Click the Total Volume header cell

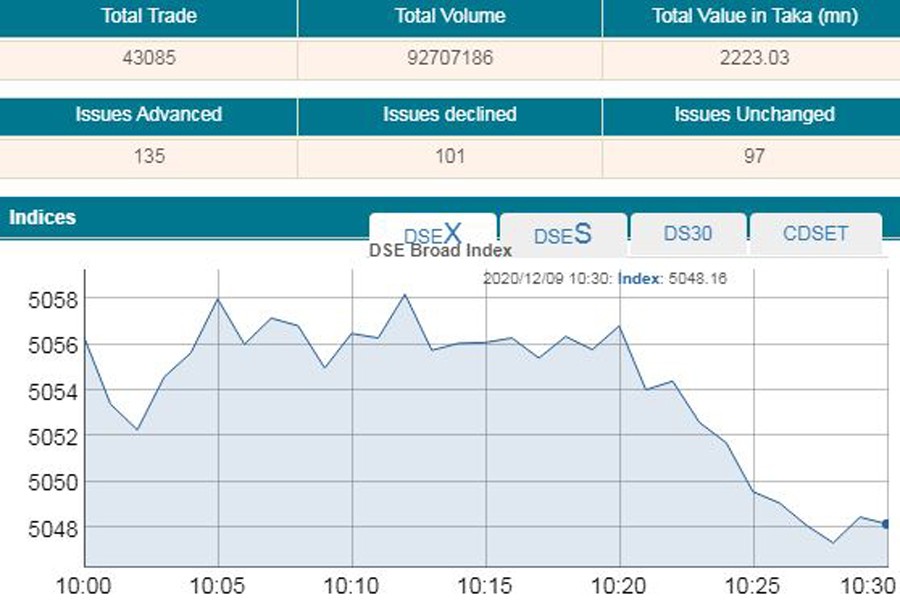coord(450,16)
